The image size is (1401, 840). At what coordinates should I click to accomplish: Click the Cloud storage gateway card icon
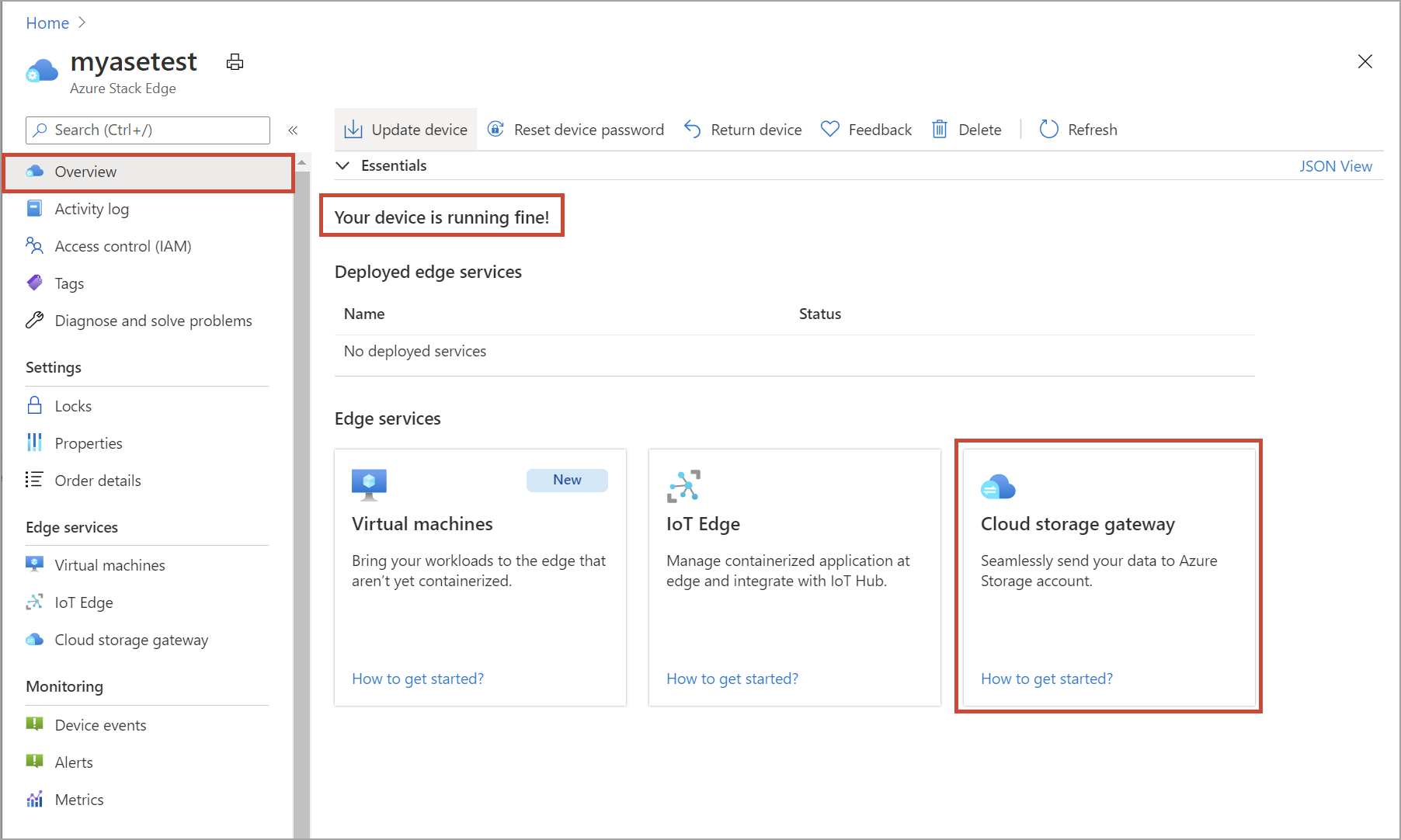click(998, 487)
